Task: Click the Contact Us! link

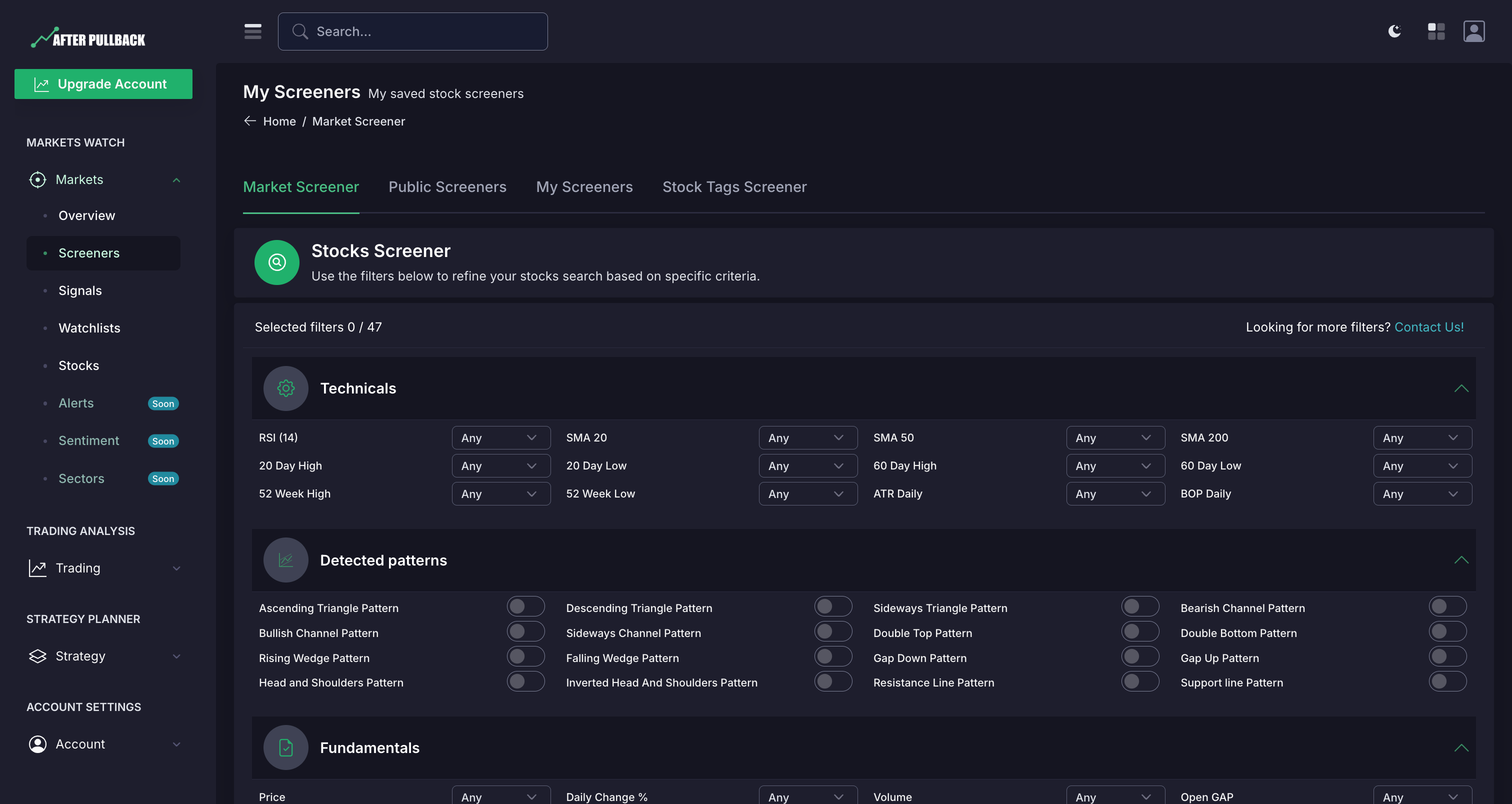Action: pos(1428,327)
